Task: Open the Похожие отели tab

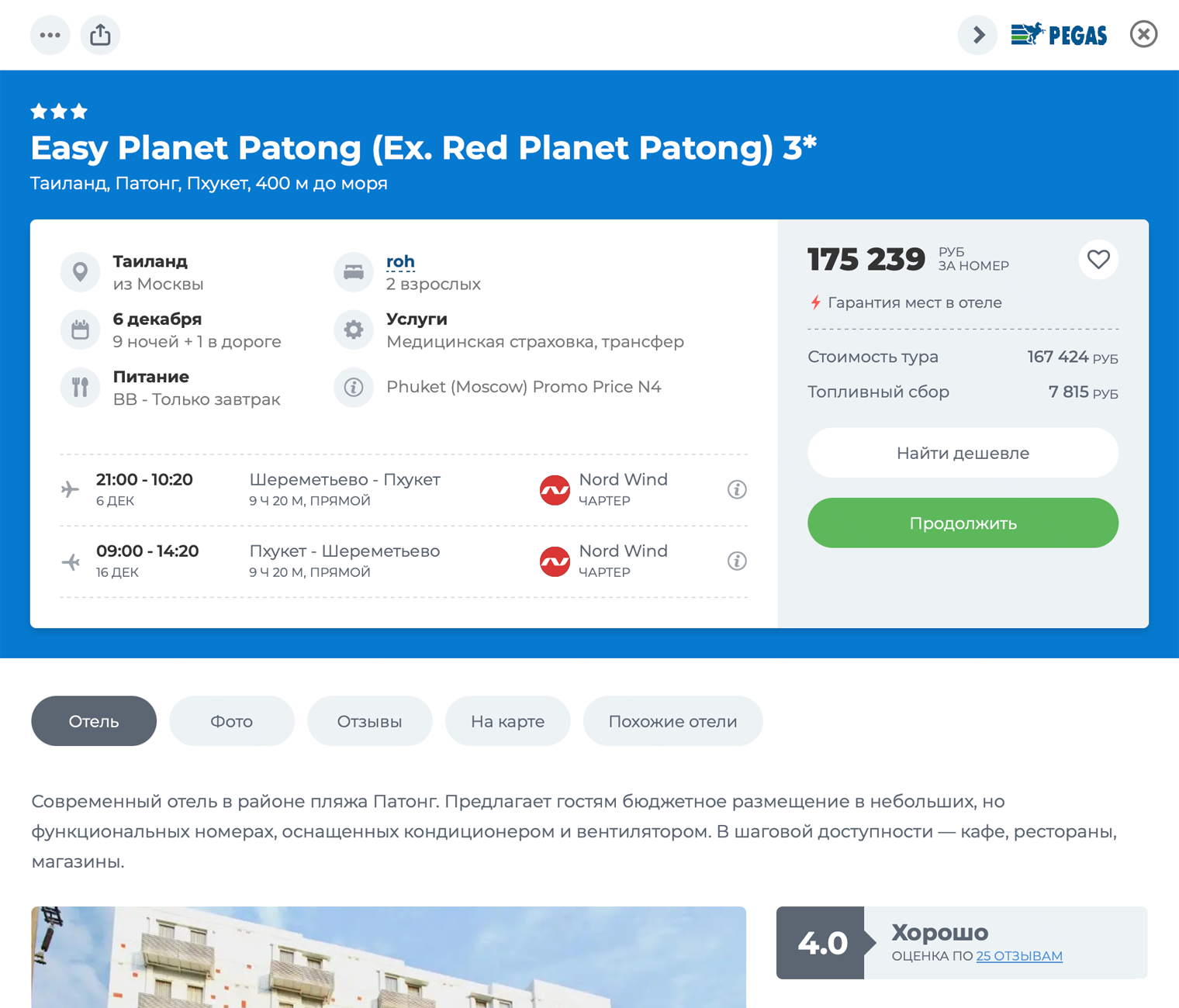Action: point(672,721)
